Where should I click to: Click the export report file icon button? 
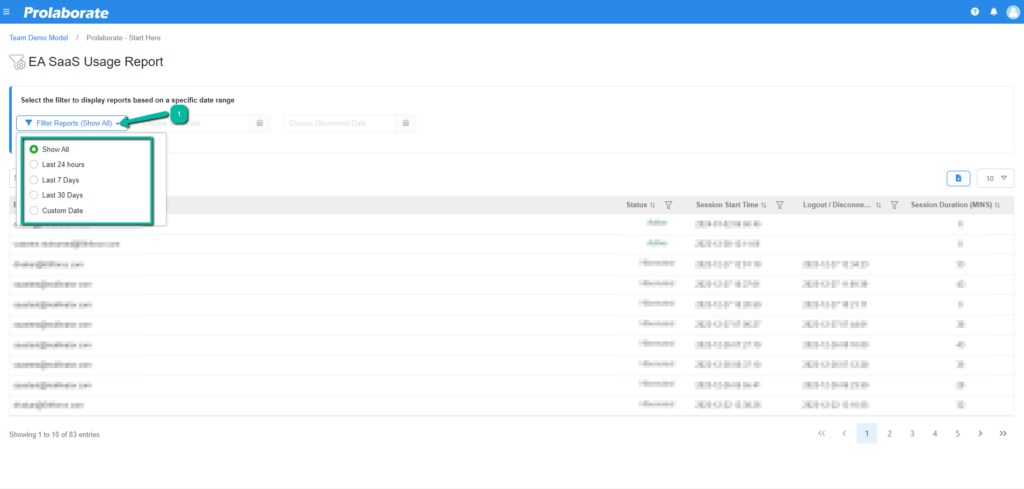959,178
